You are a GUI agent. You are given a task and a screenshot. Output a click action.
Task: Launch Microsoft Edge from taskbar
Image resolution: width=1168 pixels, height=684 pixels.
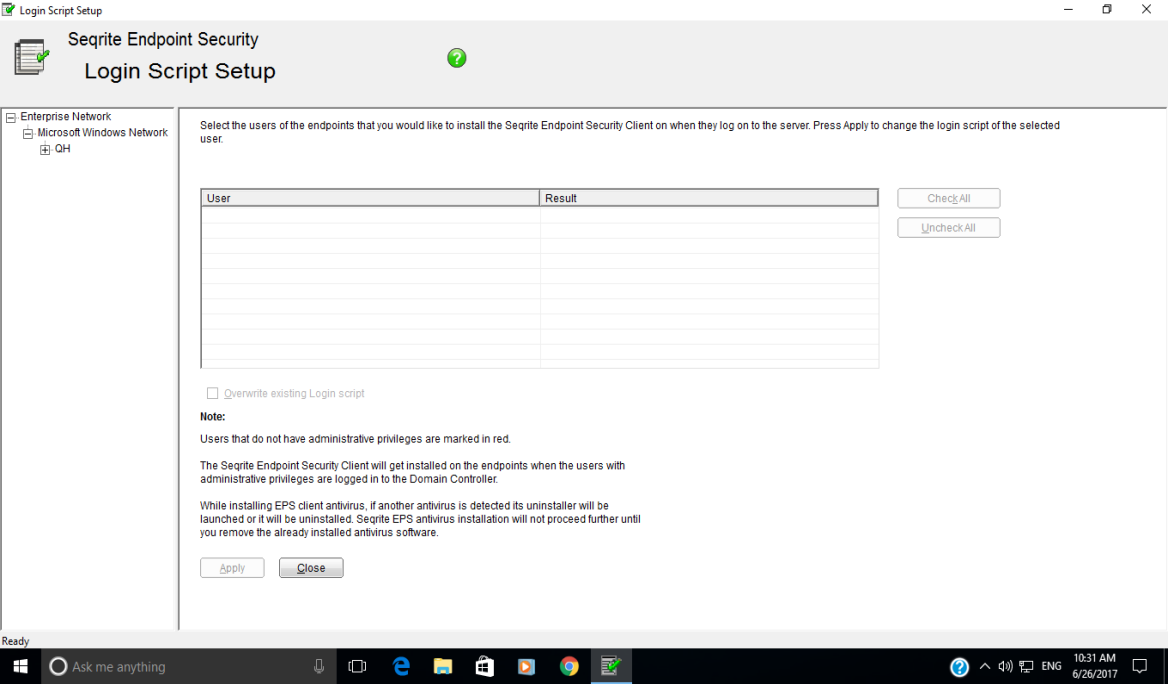point(401,666)
